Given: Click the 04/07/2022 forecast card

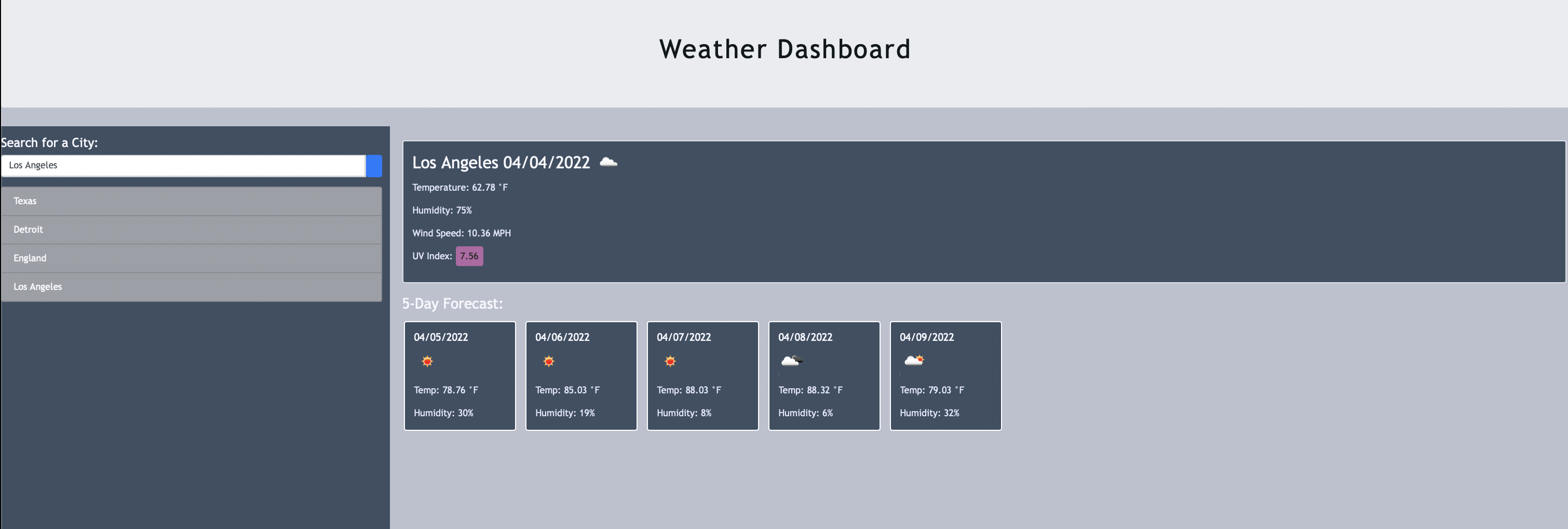Looking at the screenshot, I should (x=702, y=375).
